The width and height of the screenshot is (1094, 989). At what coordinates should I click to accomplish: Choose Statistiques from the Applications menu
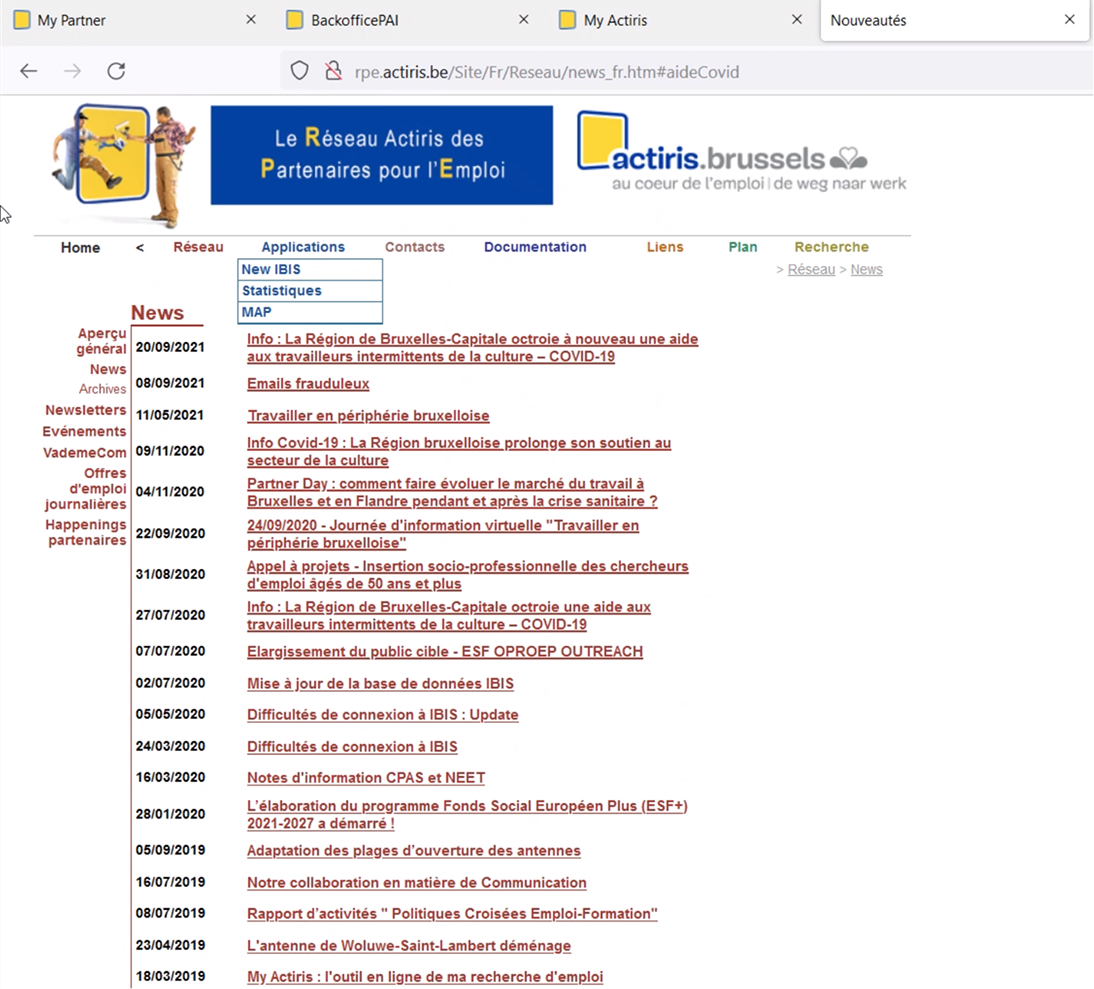pos(310,291)
